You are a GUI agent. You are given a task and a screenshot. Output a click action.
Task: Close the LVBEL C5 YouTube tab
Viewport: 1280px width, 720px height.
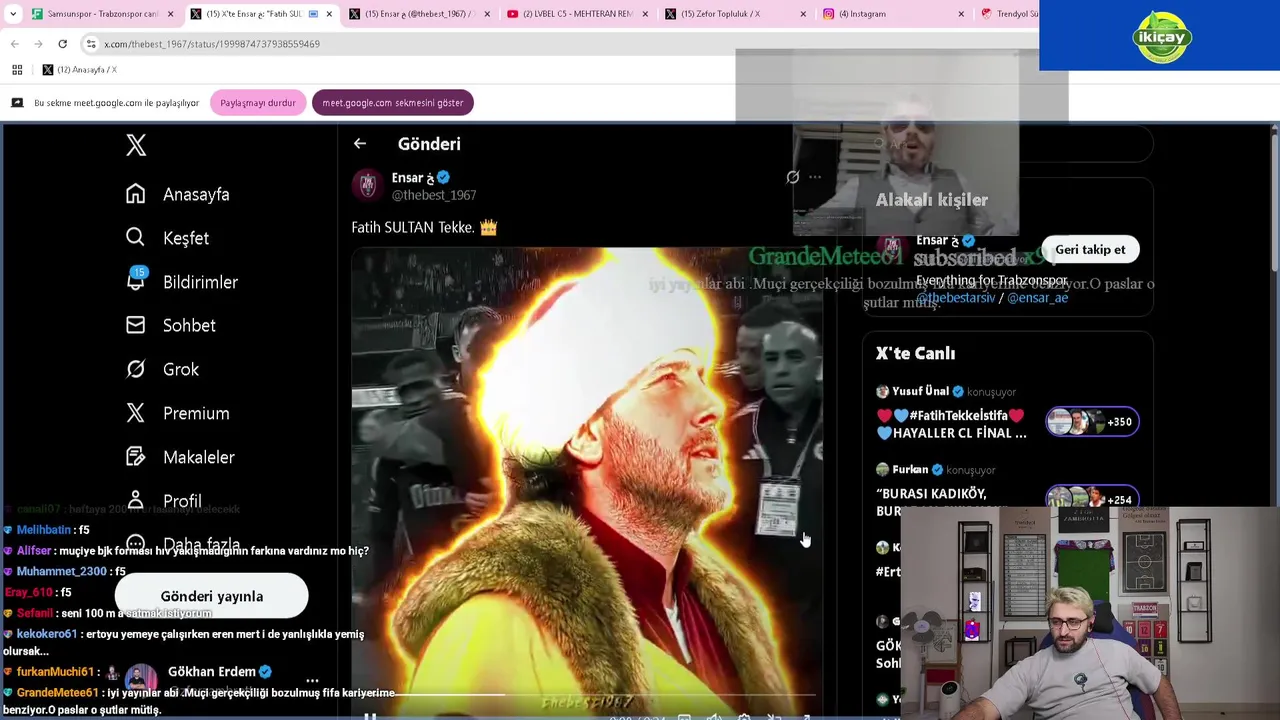pos(645,14)
